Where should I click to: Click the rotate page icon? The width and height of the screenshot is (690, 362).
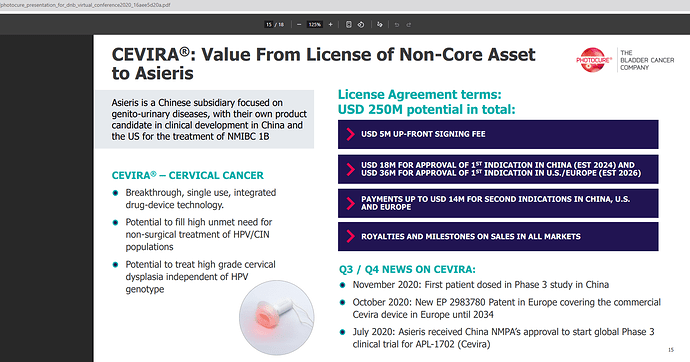[x=361, y=25]
